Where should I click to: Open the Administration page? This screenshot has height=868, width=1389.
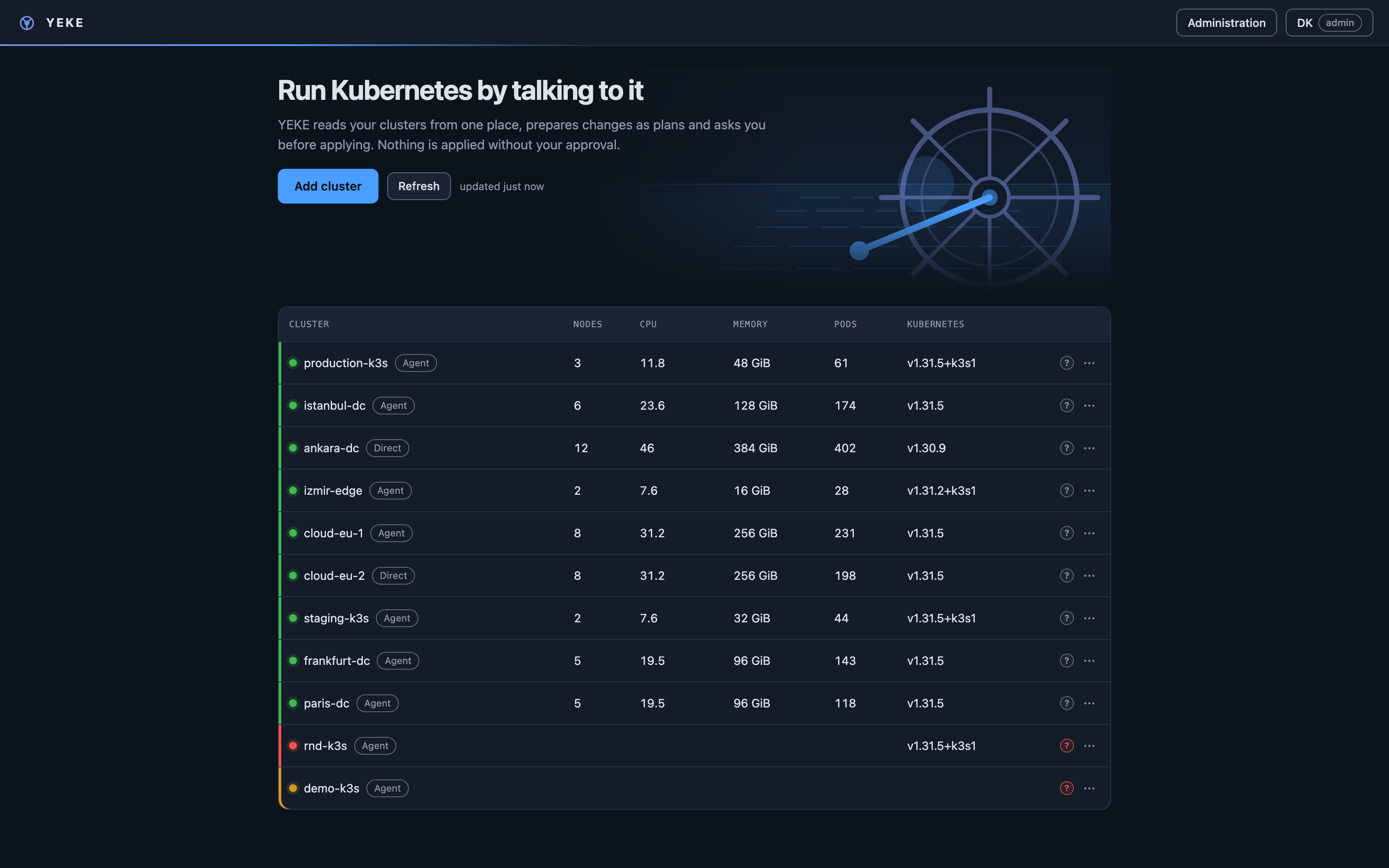pos(1226,23)
